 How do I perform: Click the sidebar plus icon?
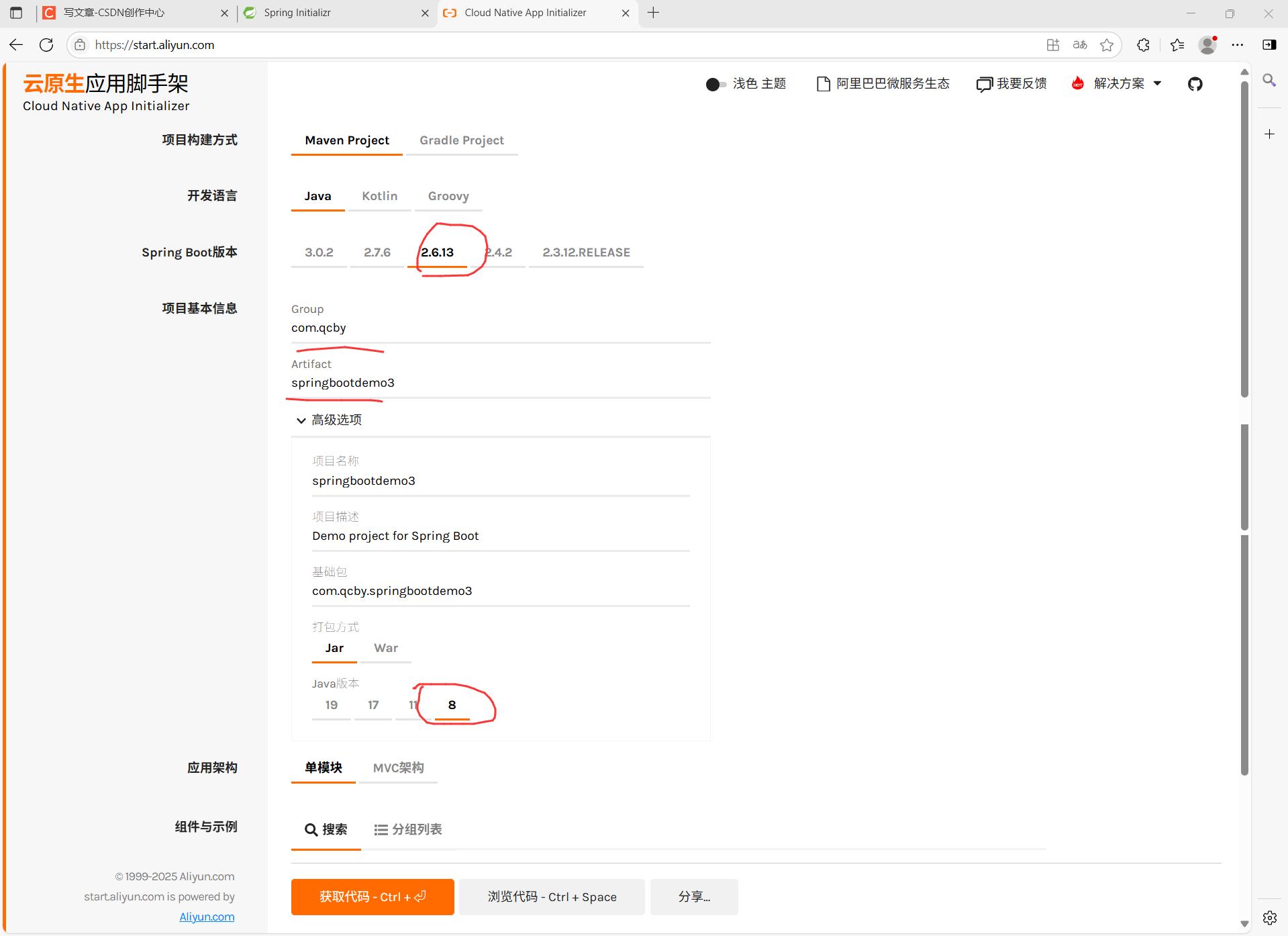(1269, 134)
